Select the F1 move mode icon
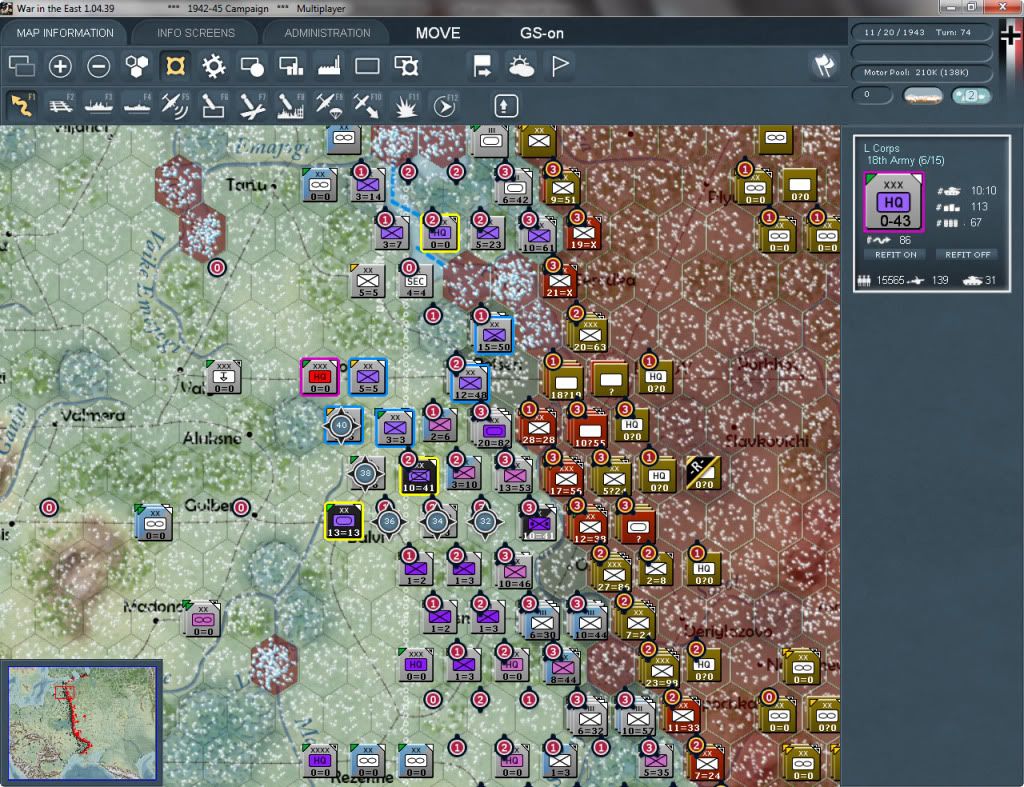 click(22, 105)
